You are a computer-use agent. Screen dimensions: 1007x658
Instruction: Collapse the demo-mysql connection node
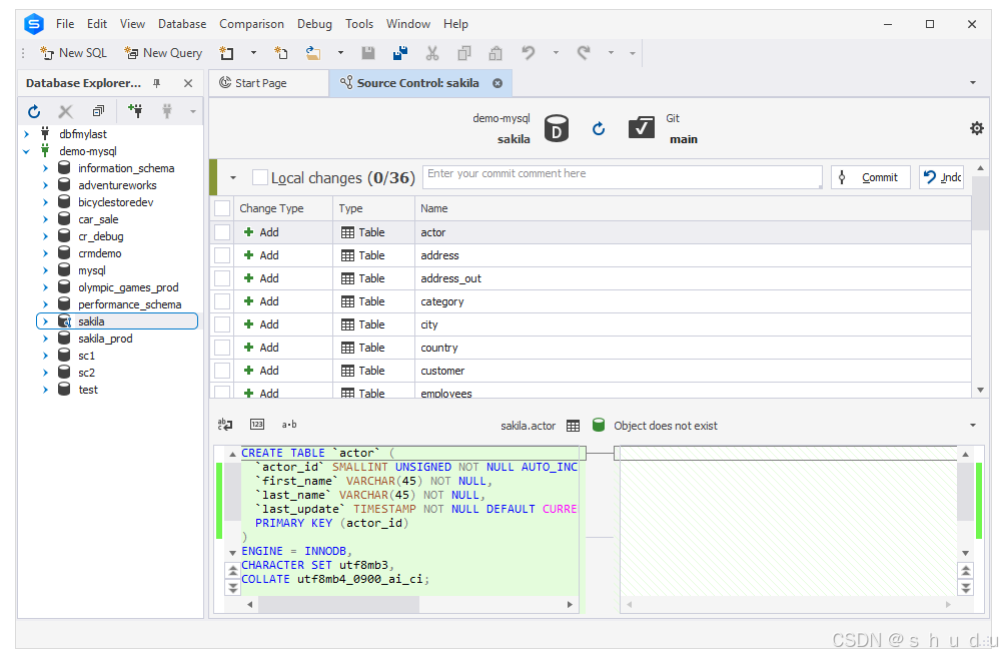click(x=26, y=152)
